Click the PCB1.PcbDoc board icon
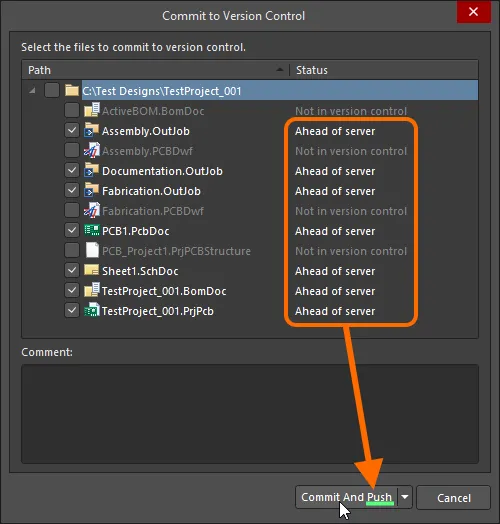This screenshot has height=524, width=500. click(92, 230)
